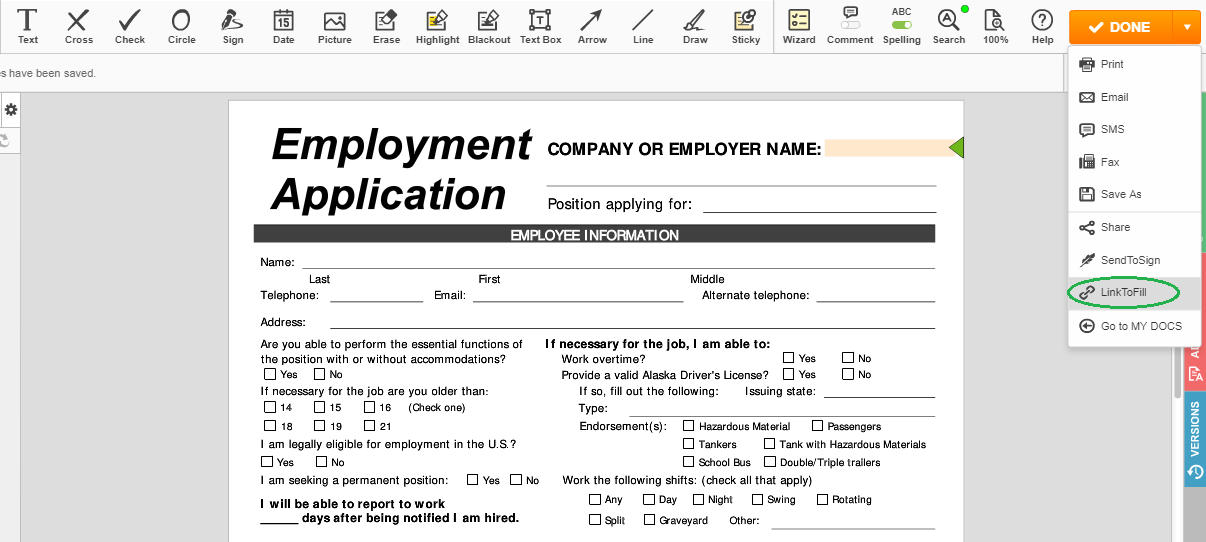Click the green arrow field marker
Viewport: 1206px width, 542px height.
956,148
